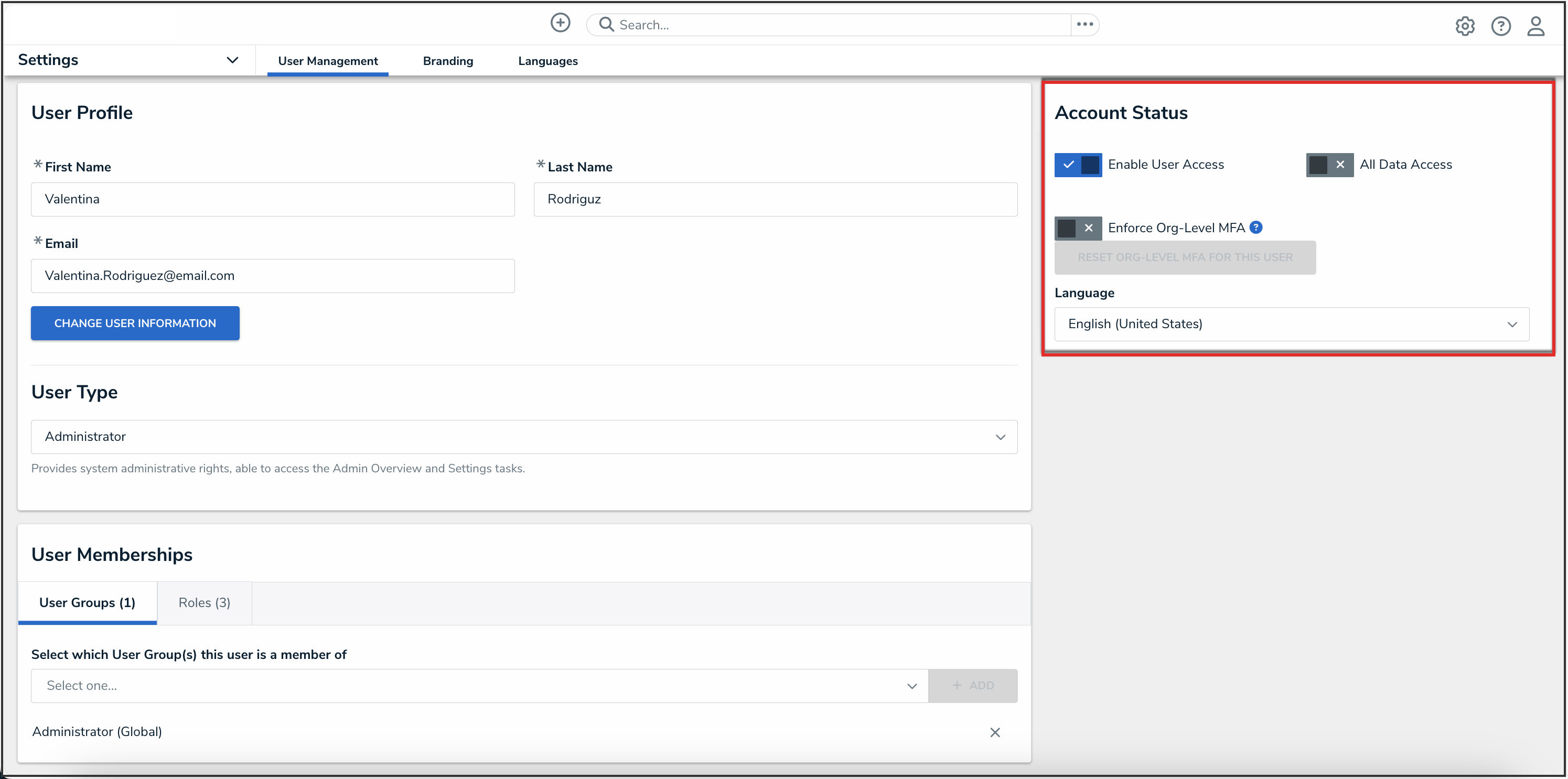
Task: Remove Administrator (Global) group with X icon
Action: point(995,732)
